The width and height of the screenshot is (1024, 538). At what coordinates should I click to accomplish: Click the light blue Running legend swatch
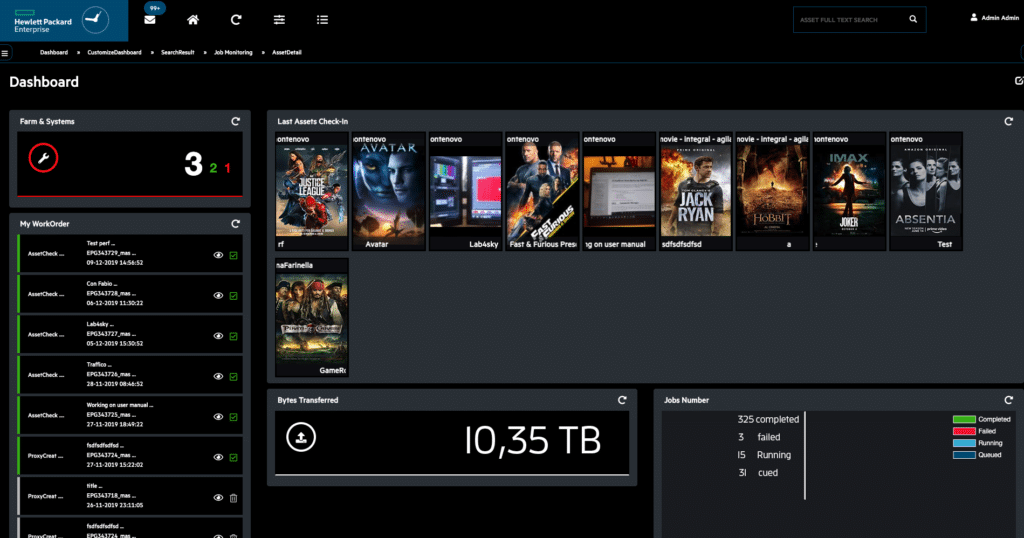(964, 443)
